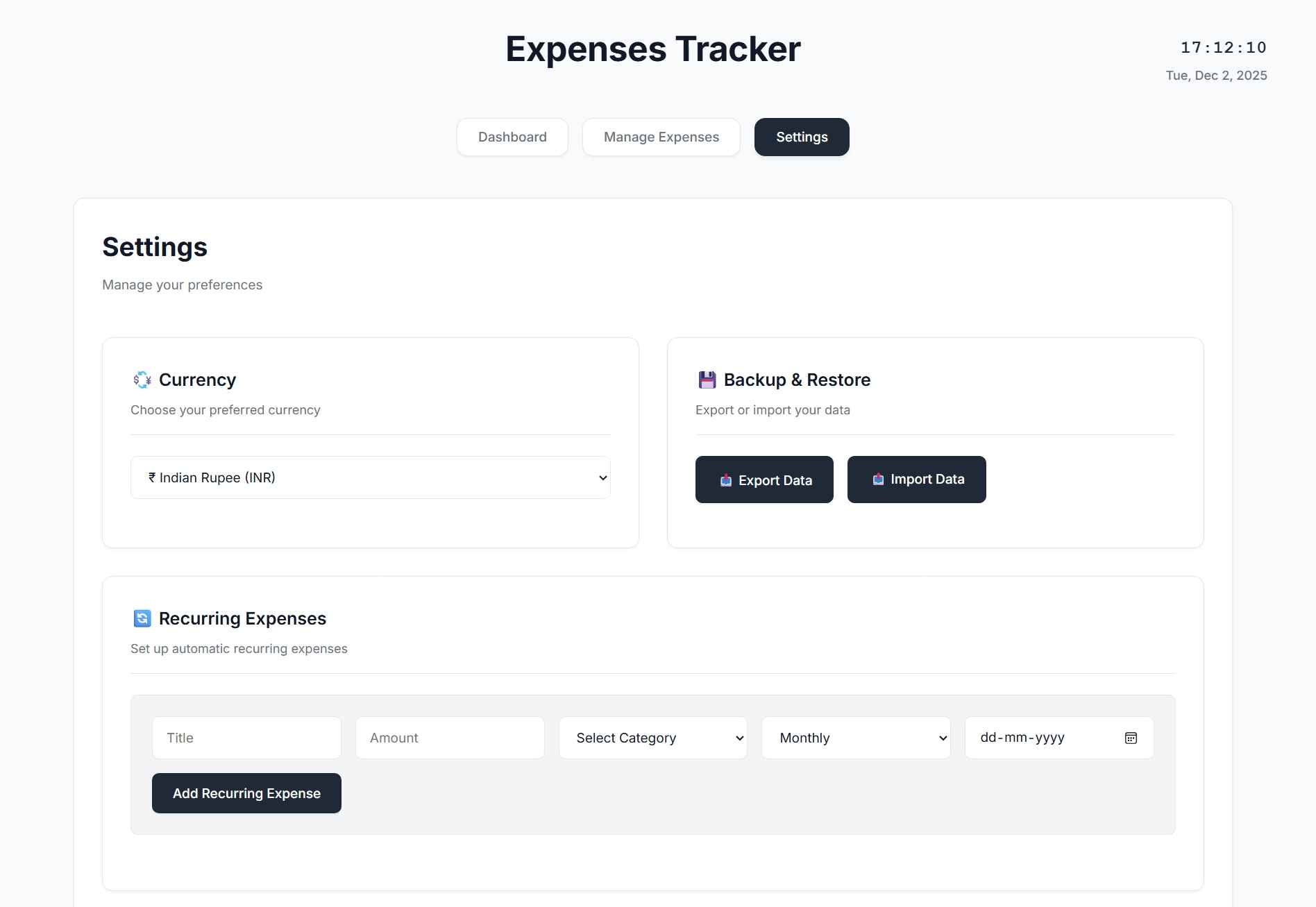Click the recurring arrows icon near Recurring Expenses
This screenshot has height=907, width=1316.
142,618
